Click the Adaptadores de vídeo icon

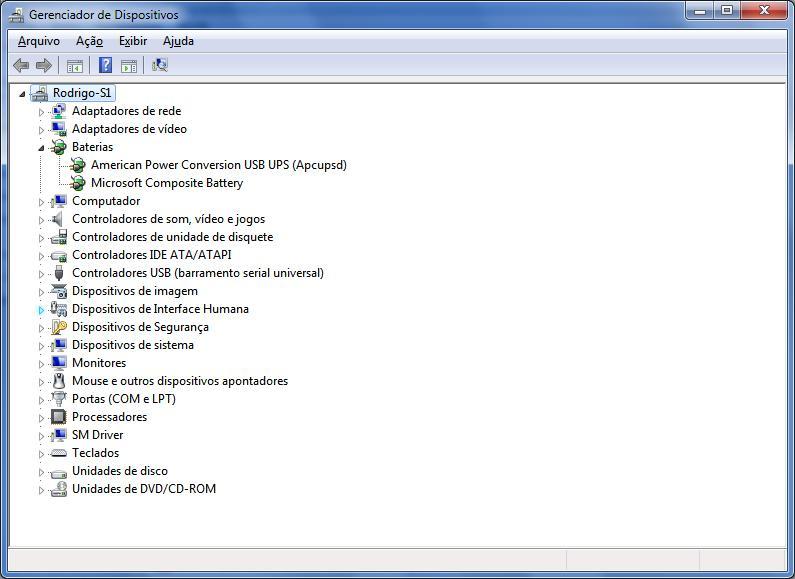click(58, 129)
